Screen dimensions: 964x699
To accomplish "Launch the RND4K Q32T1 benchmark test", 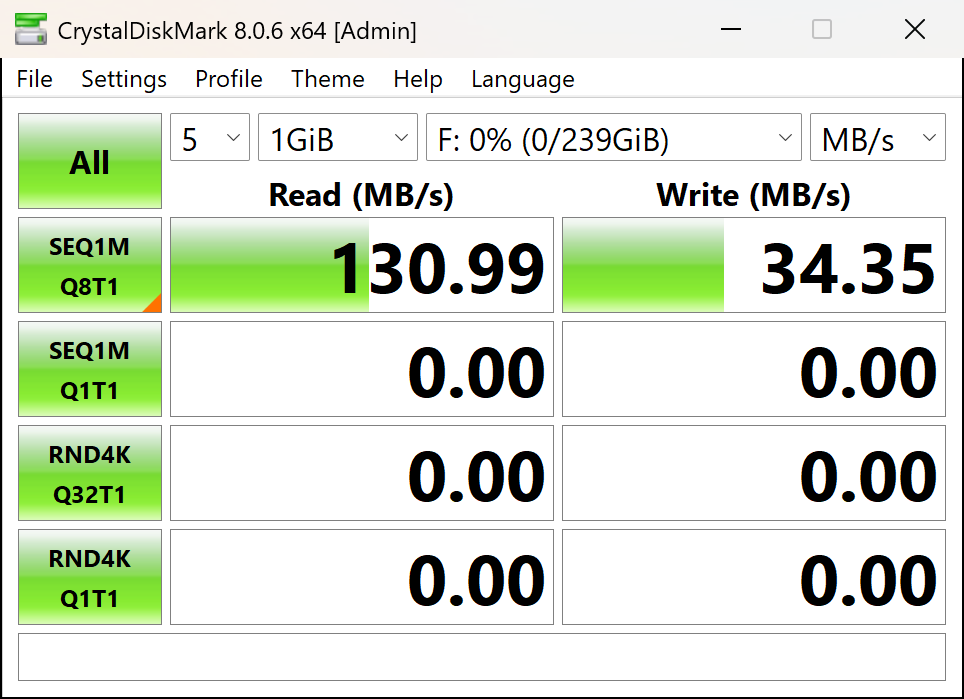I will click(x=89, y=473).
